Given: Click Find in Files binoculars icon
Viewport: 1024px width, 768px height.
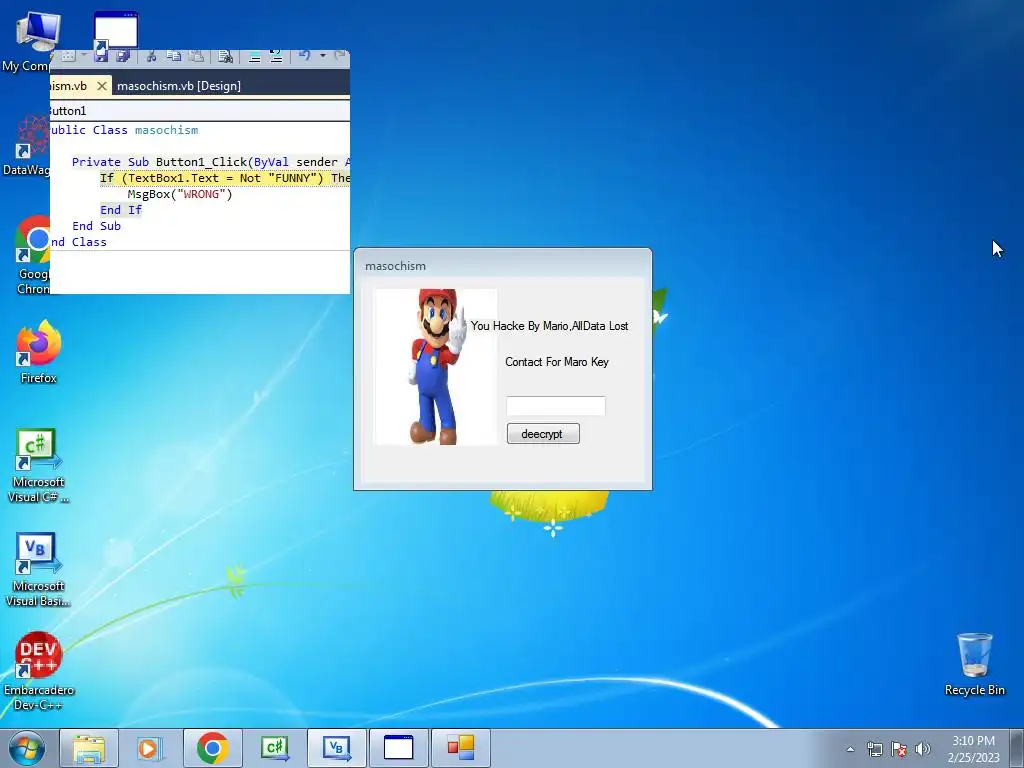Looking at the screenshot, I should tap(225, 56).
